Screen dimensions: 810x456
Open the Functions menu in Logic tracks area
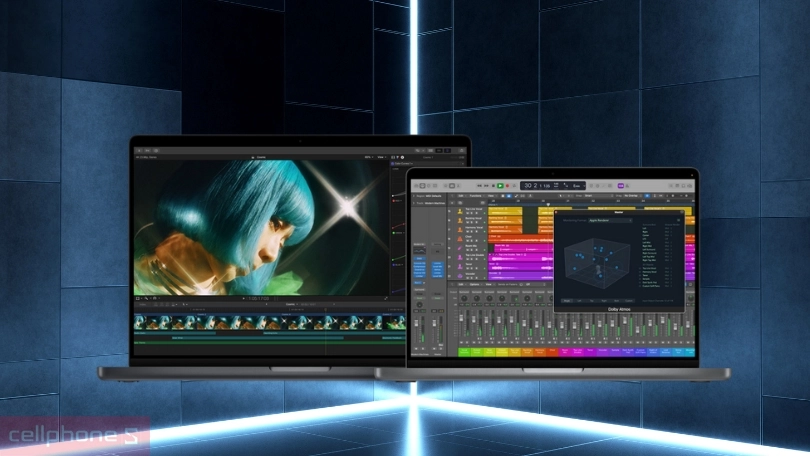(x=475, y=196)
